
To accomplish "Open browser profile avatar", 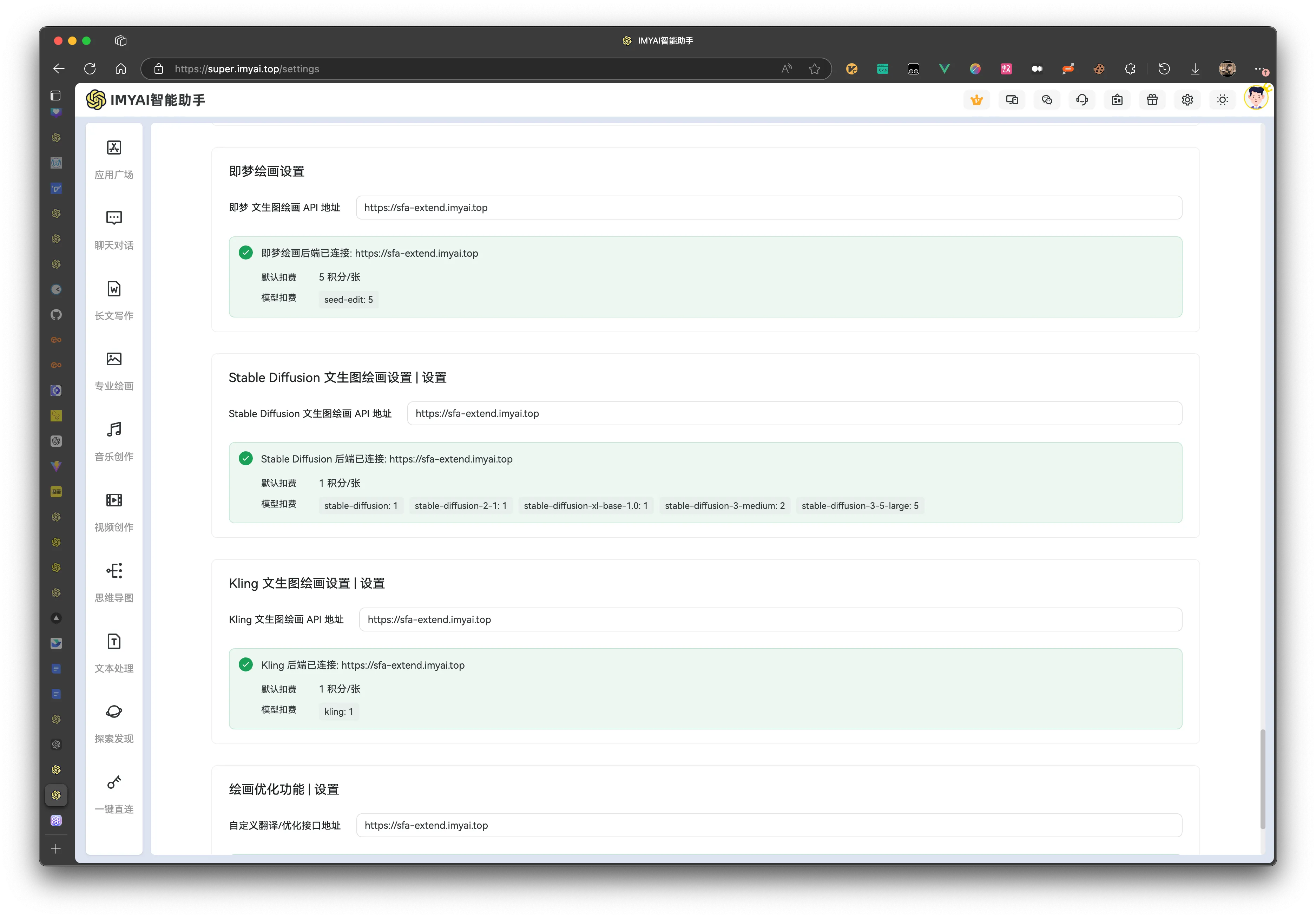I will coord(1226,69).
